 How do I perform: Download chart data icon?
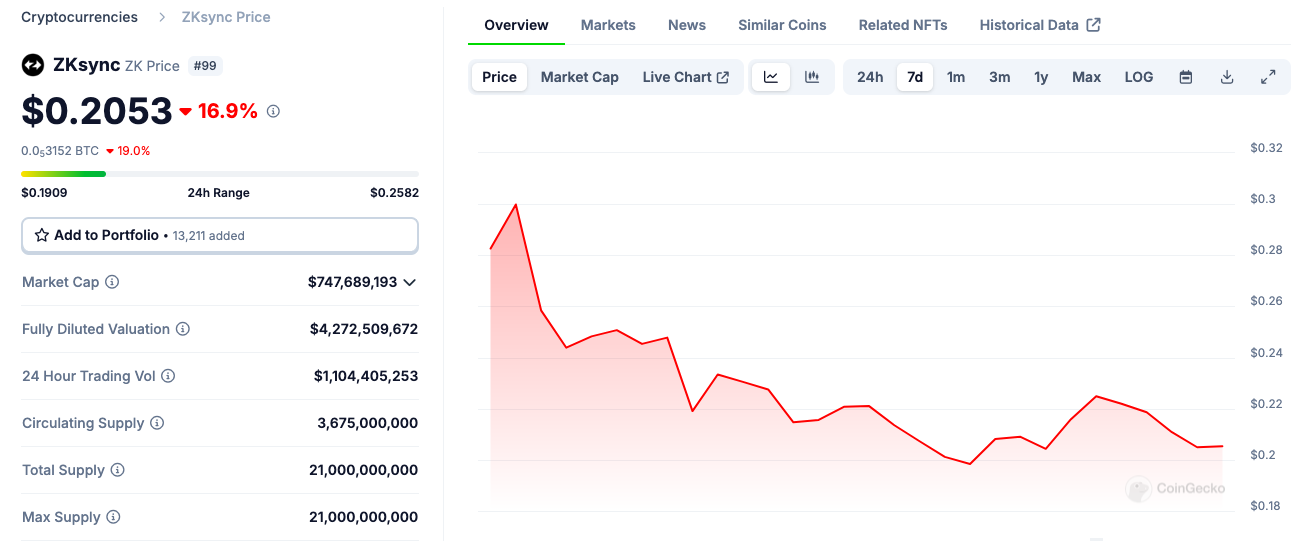pyautogui.click(x=1227, y=77)
